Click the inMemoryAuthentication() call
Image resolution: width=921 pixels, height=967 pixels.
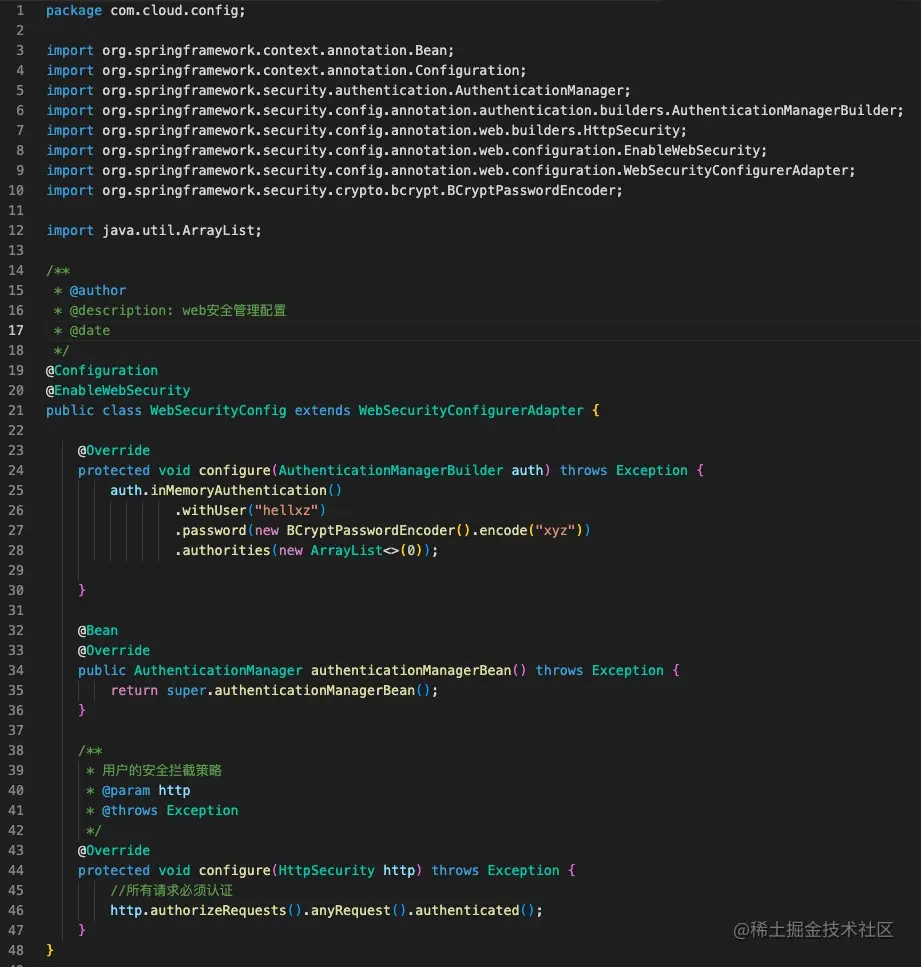point(246,490)
